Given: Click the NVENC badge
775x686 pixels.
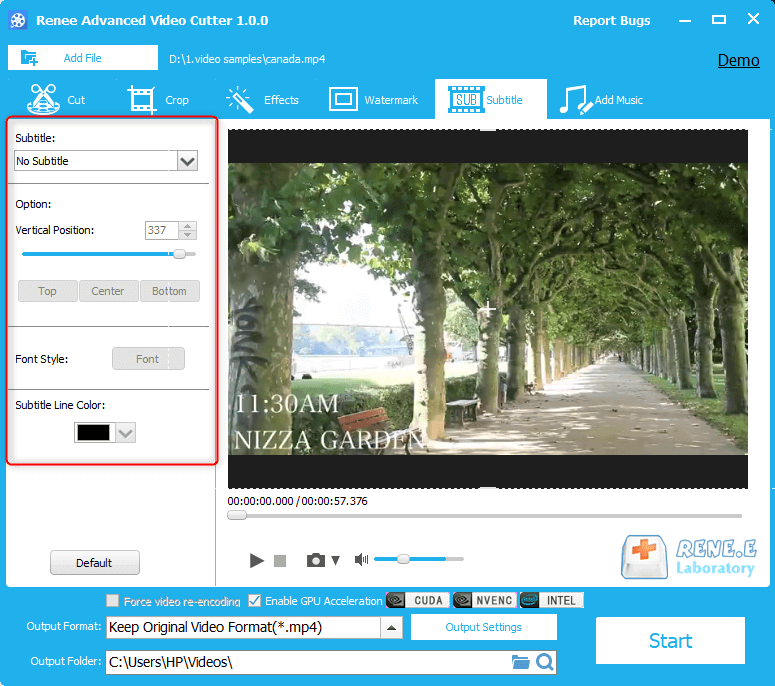Looking at the screenshot, I should 484,600.
